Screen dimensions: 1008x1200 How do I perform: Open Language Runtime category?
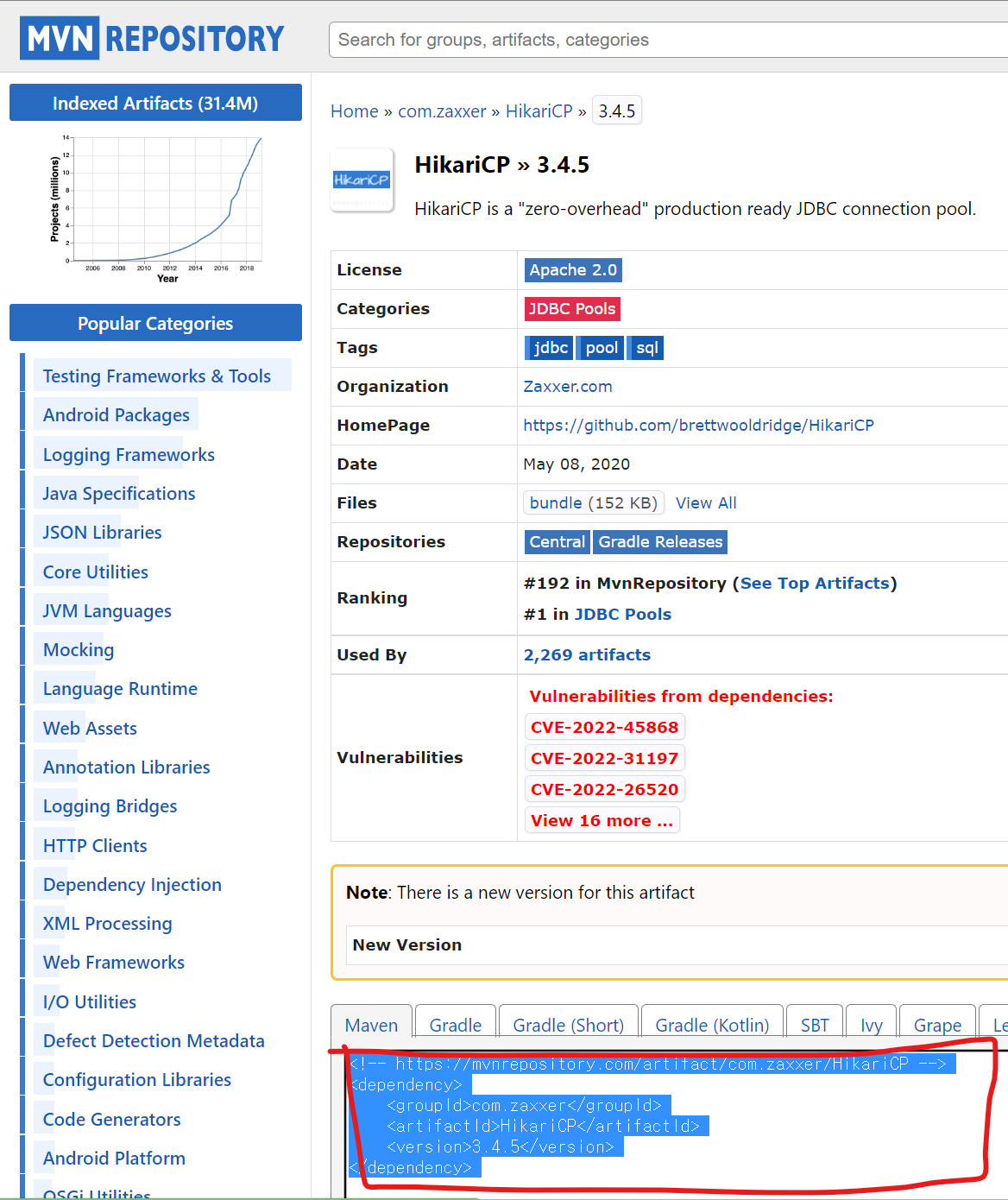(x=120, y=689)
